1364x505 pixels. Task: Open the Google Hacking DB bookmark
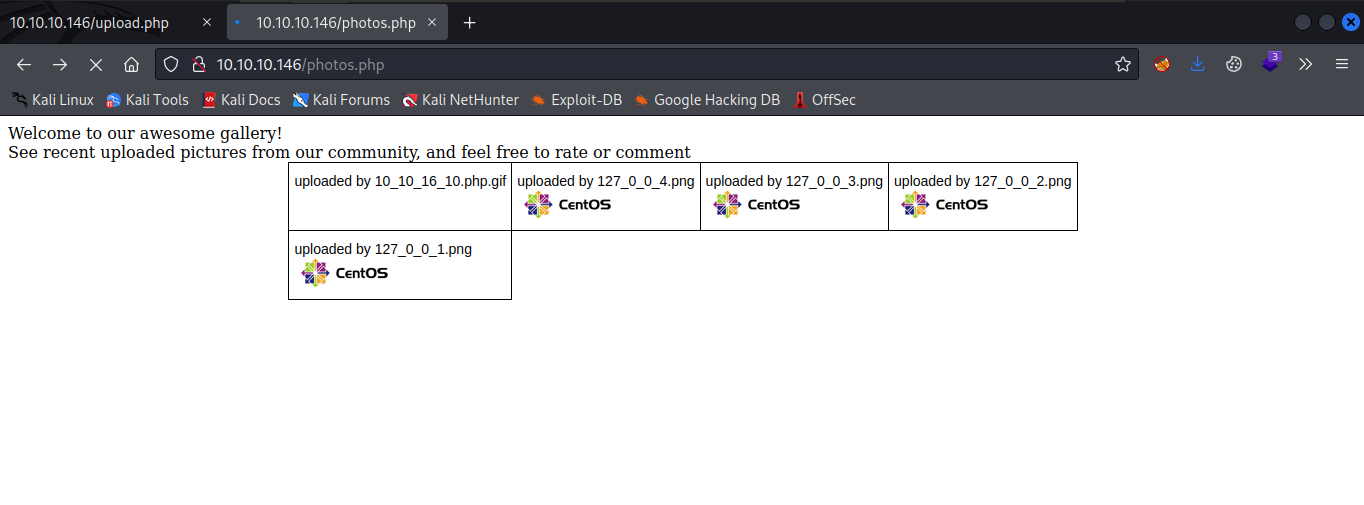click(707, 100)
